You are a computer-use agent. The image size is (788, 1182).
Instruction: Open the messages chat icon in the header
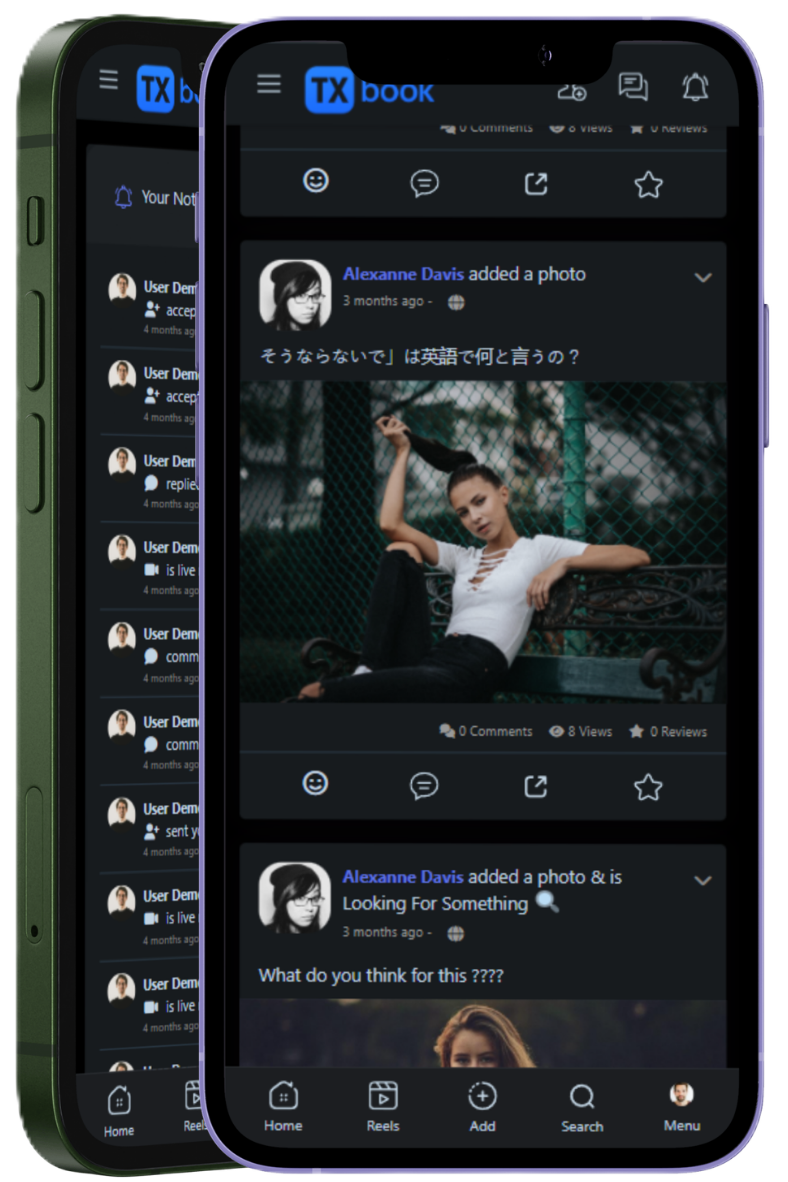(x=633, y=87)
